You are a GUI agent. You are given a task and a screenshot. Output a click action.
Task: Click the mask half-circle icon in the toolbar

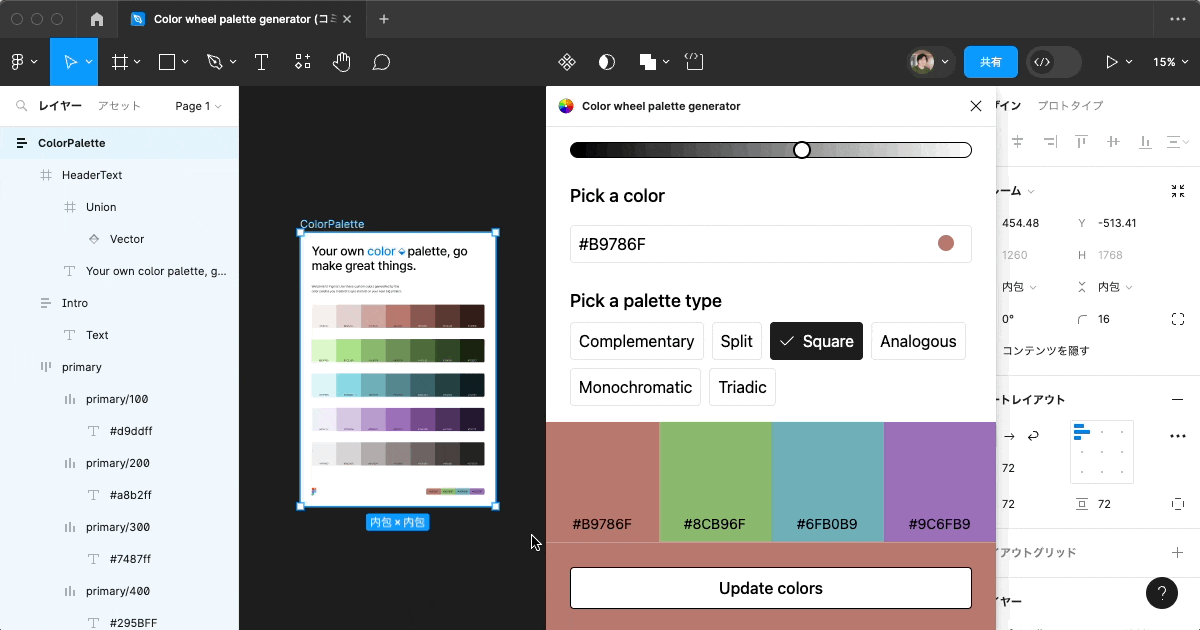click(606, 61)
